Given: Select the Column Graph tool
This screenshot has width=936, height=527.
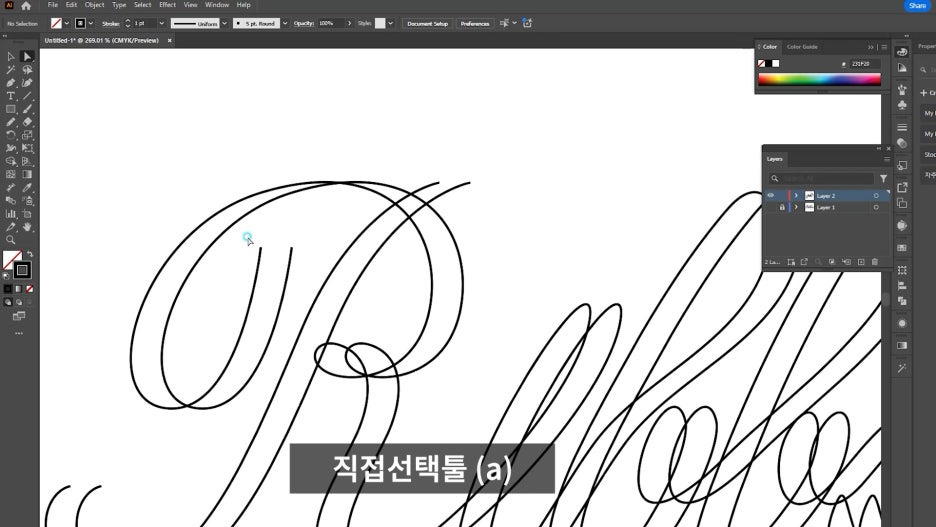Looking at the screenshot, I should [x=11, y=214].
